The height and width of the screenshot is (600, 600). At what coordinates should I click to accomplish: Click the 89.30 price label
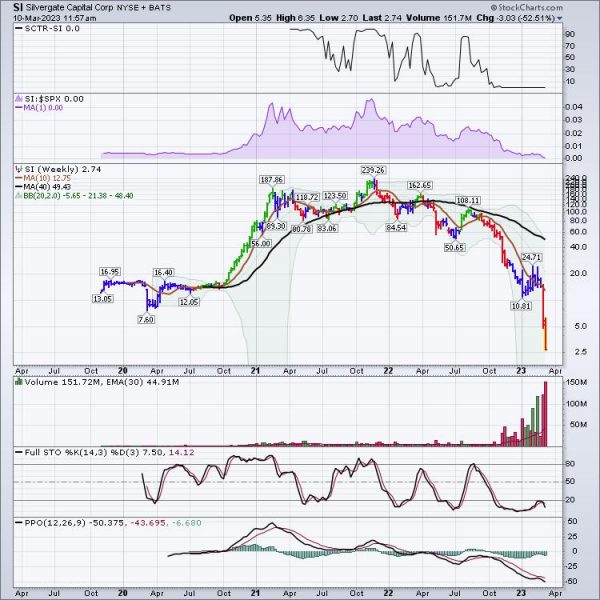(276, 226)
